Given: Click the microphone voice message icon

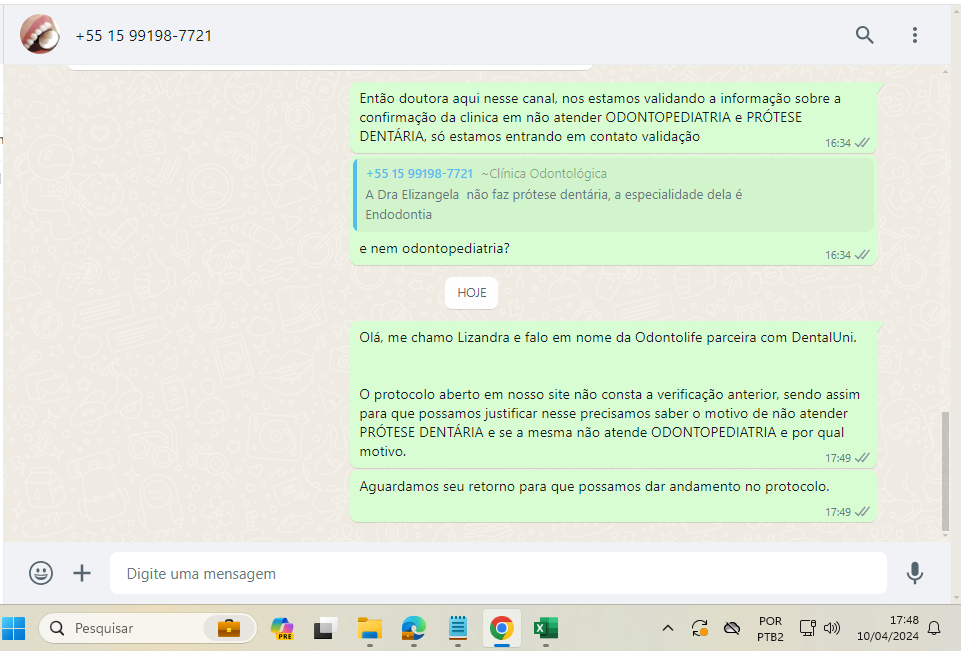Looking at the screenshot, I should (x=914, y=573).
